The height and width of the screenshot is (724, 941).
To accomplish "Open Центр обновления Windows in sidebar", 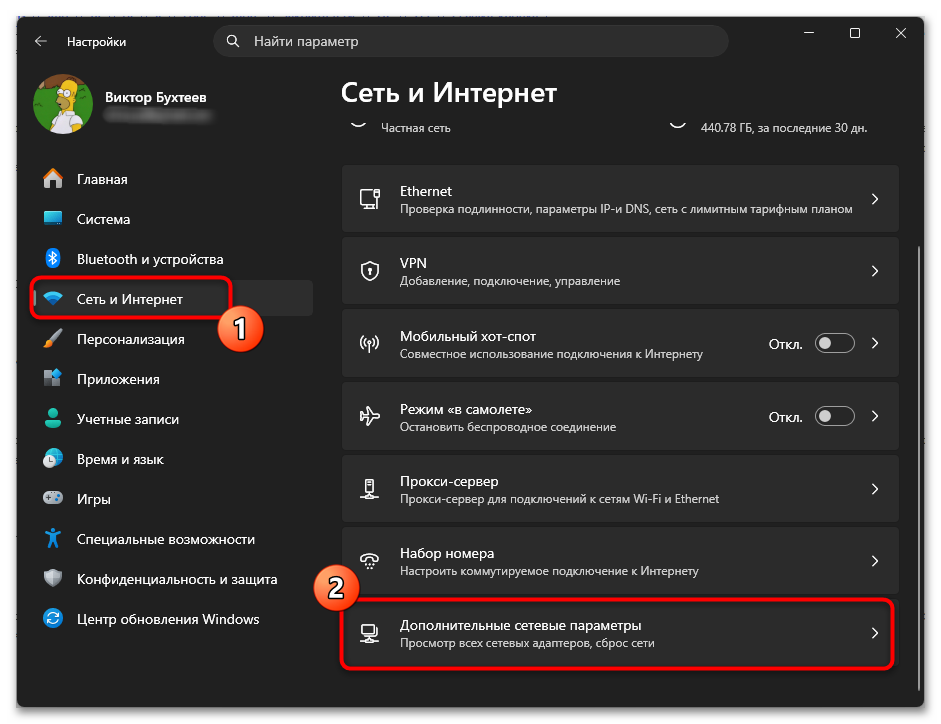I will [x=173, y=618].
